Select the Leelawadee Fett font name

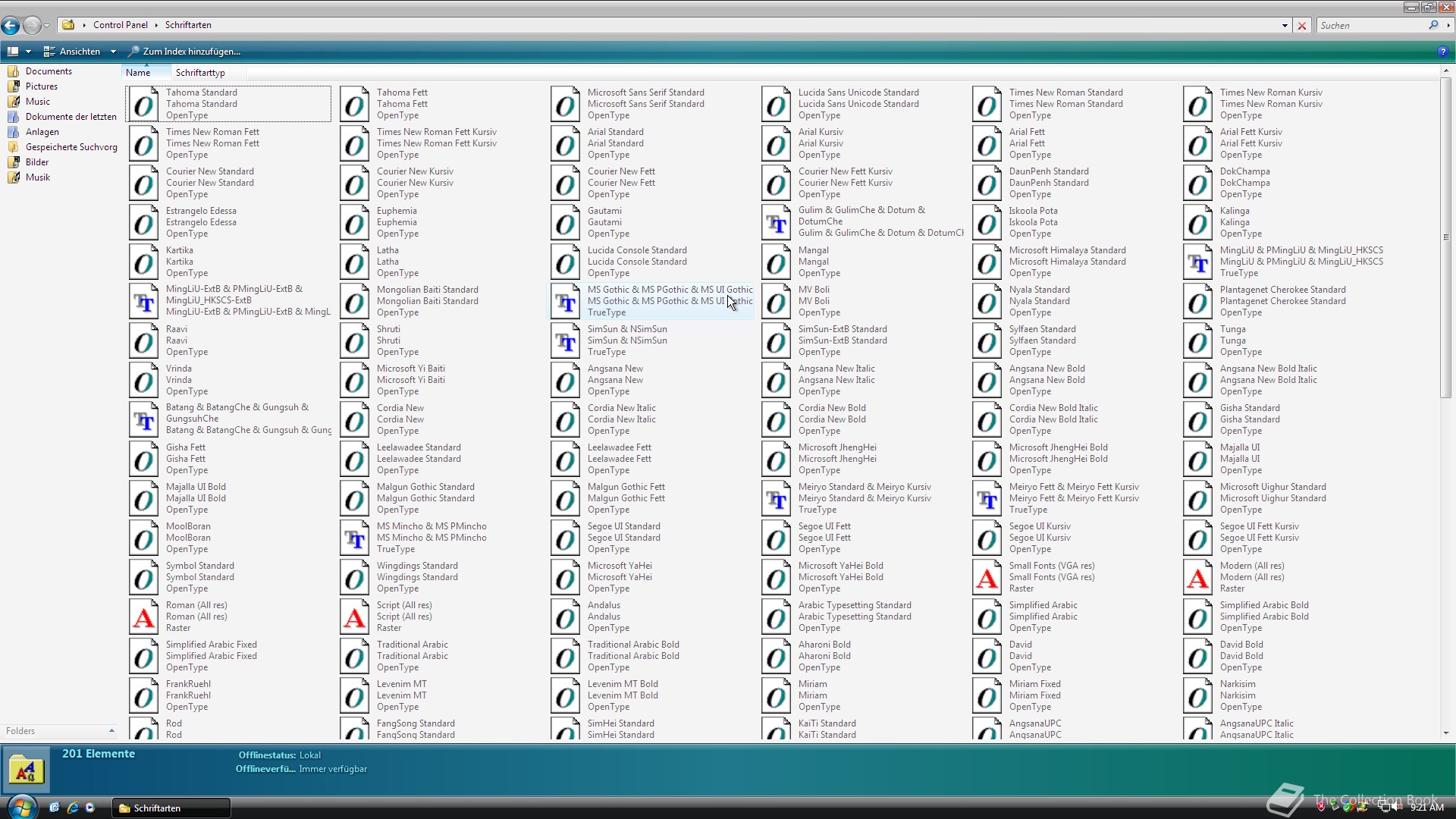(619, 447)
